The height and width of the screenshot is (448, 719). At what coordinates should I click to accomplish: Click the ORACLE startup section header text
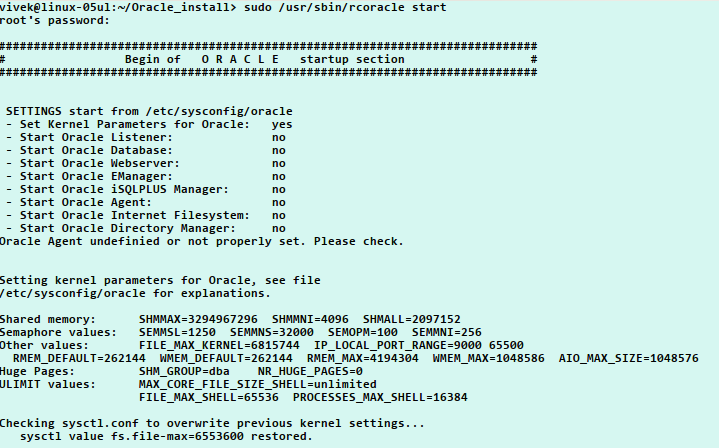click(x=265, y=59)
